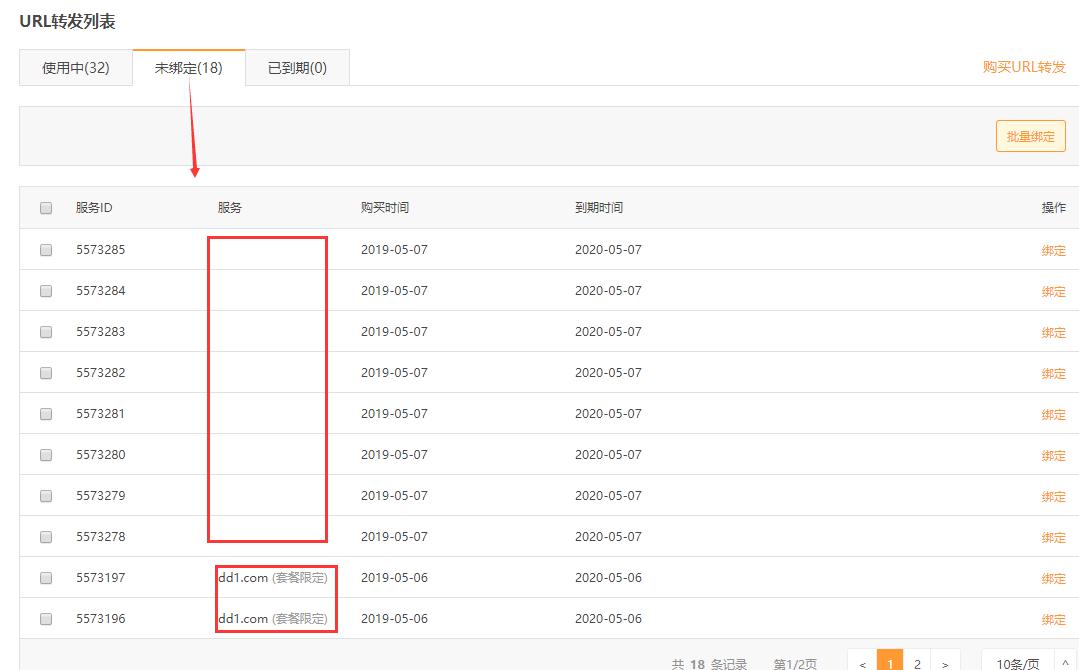Open the 已到期(0) tab
Image resolution: width=1079 pixels, height=670 pixels.
coord(297,68)
